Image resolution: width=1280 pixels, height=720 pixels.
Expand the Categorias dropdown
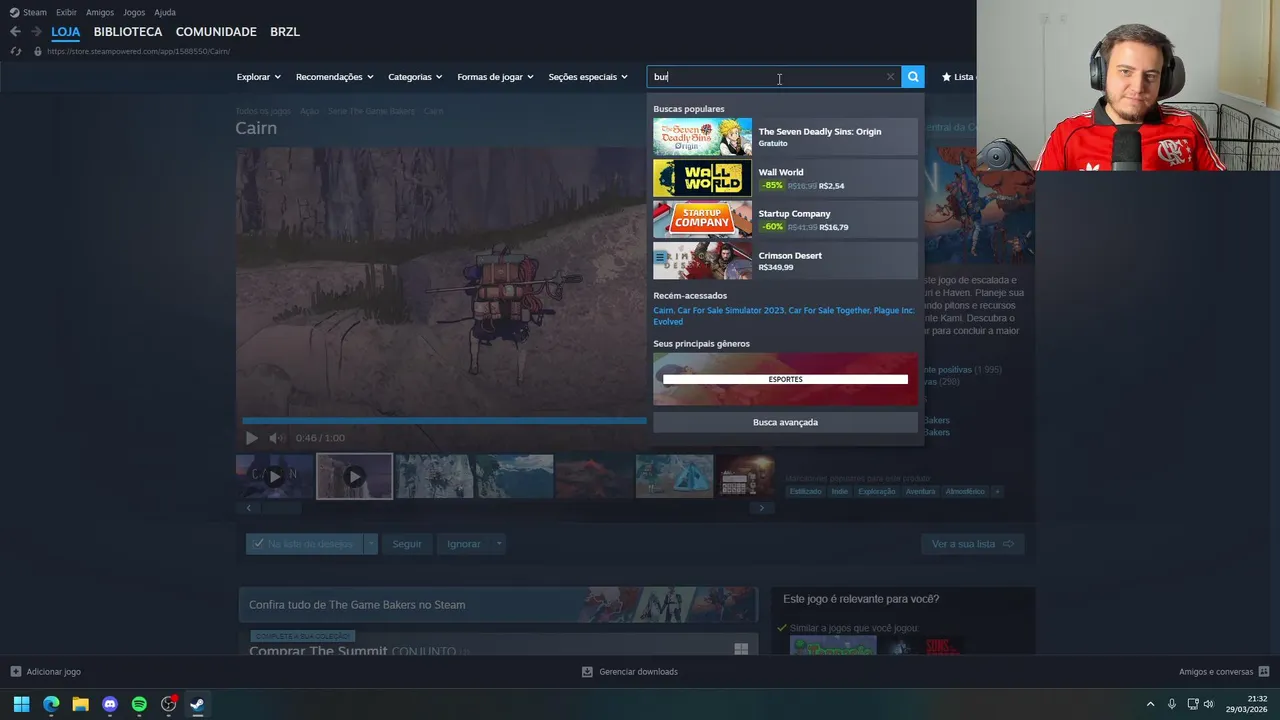pyautogui.click(x=415, y=77)
